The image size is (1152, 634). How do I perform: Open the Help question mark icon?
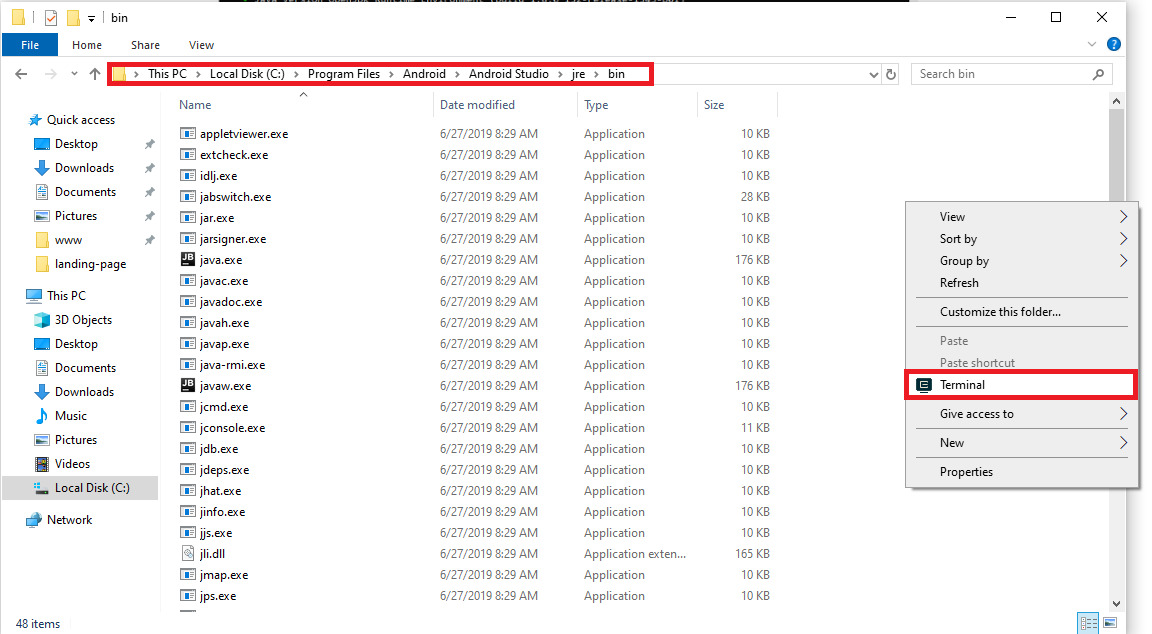[x=1114, y=45]
